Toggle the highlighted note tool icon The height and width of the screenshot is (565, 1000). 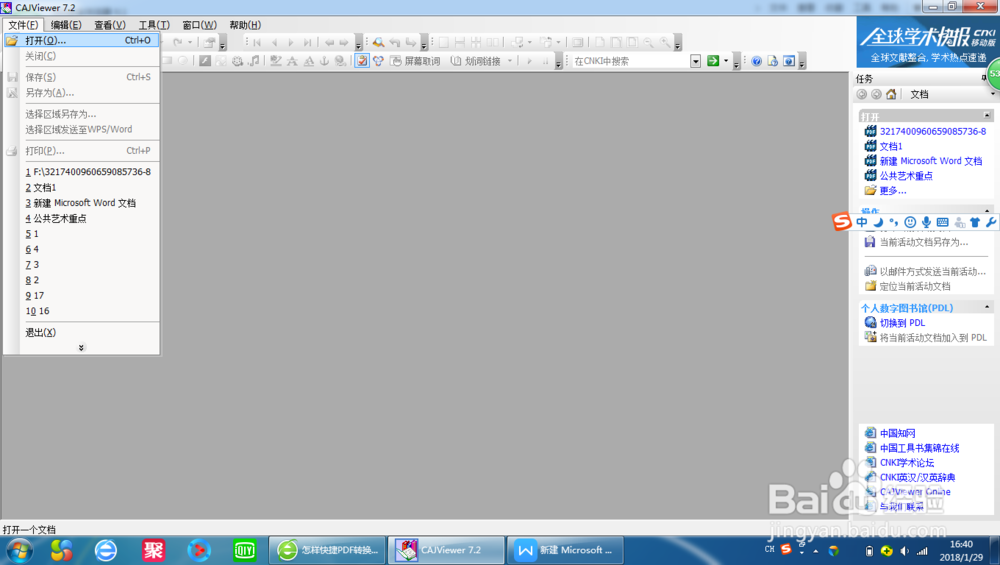(x=362, y=61)
